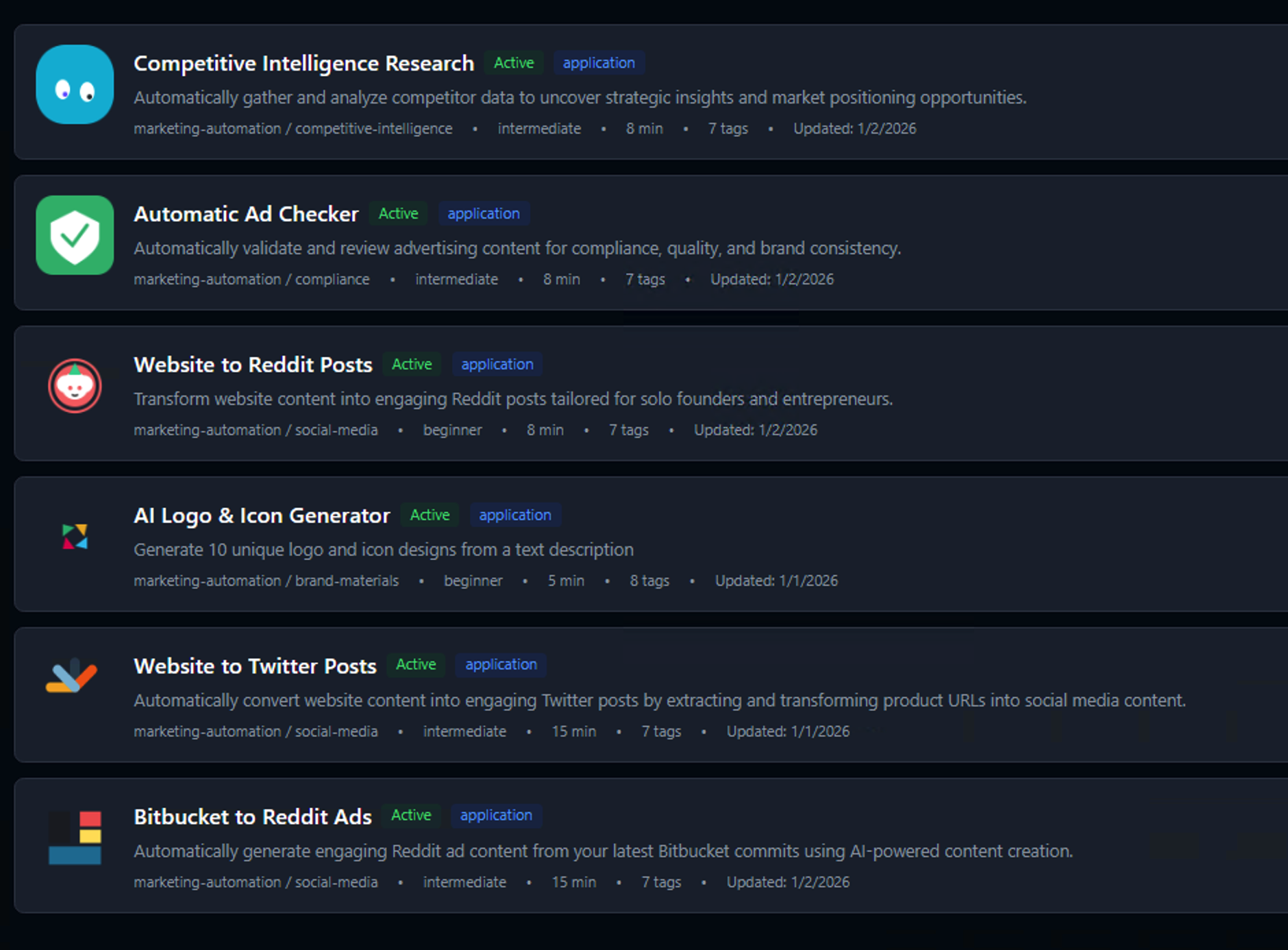Image resolution: width=1288 pixels, height=950 pixels.
Task: Click the Active badge on Bitbucket to Reddit Ads
Action: 411,816
